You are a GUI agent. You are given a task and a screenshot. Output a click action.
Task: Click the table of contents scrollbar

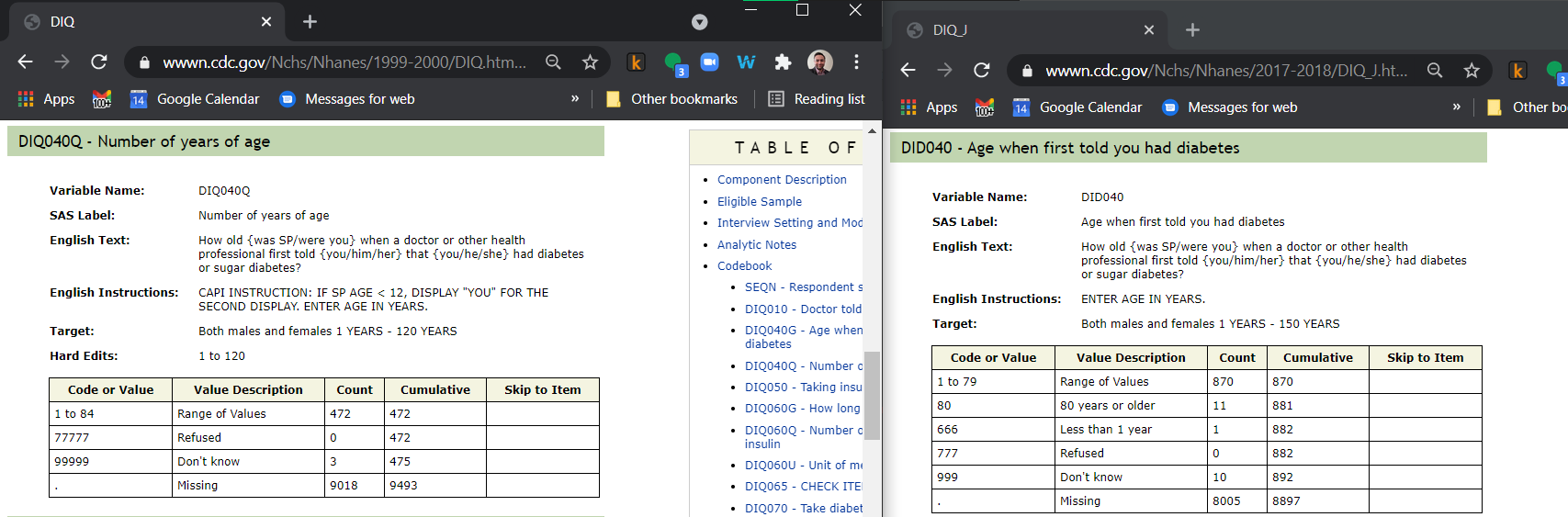pyautogui.click(x=872, y=395)
